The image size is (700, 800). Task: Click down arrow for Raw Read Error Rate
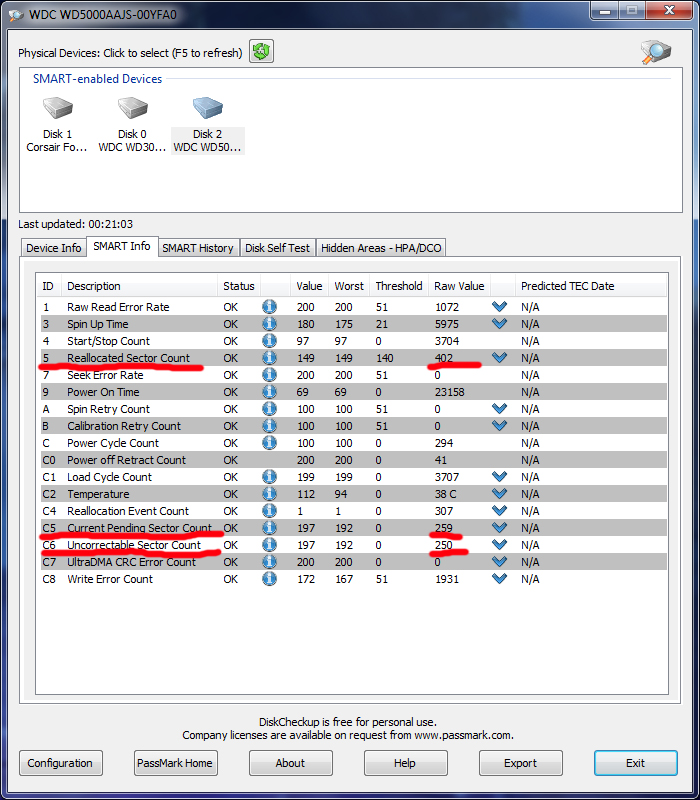point(499,306)
